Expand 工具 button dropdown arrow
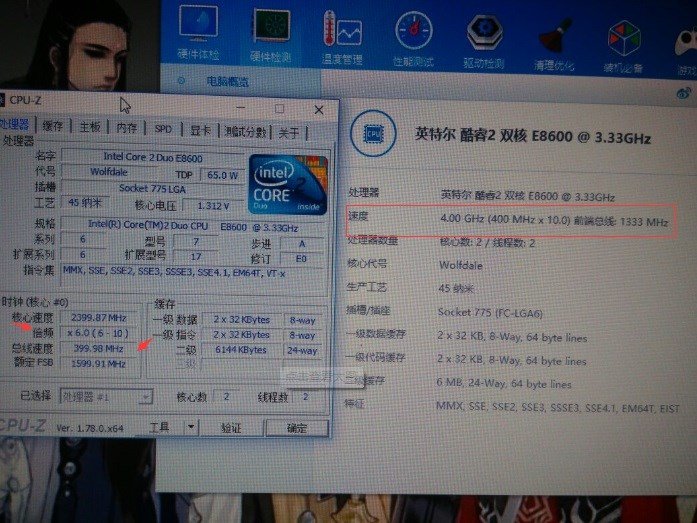697x523 pixels. (x=191, y=427)
